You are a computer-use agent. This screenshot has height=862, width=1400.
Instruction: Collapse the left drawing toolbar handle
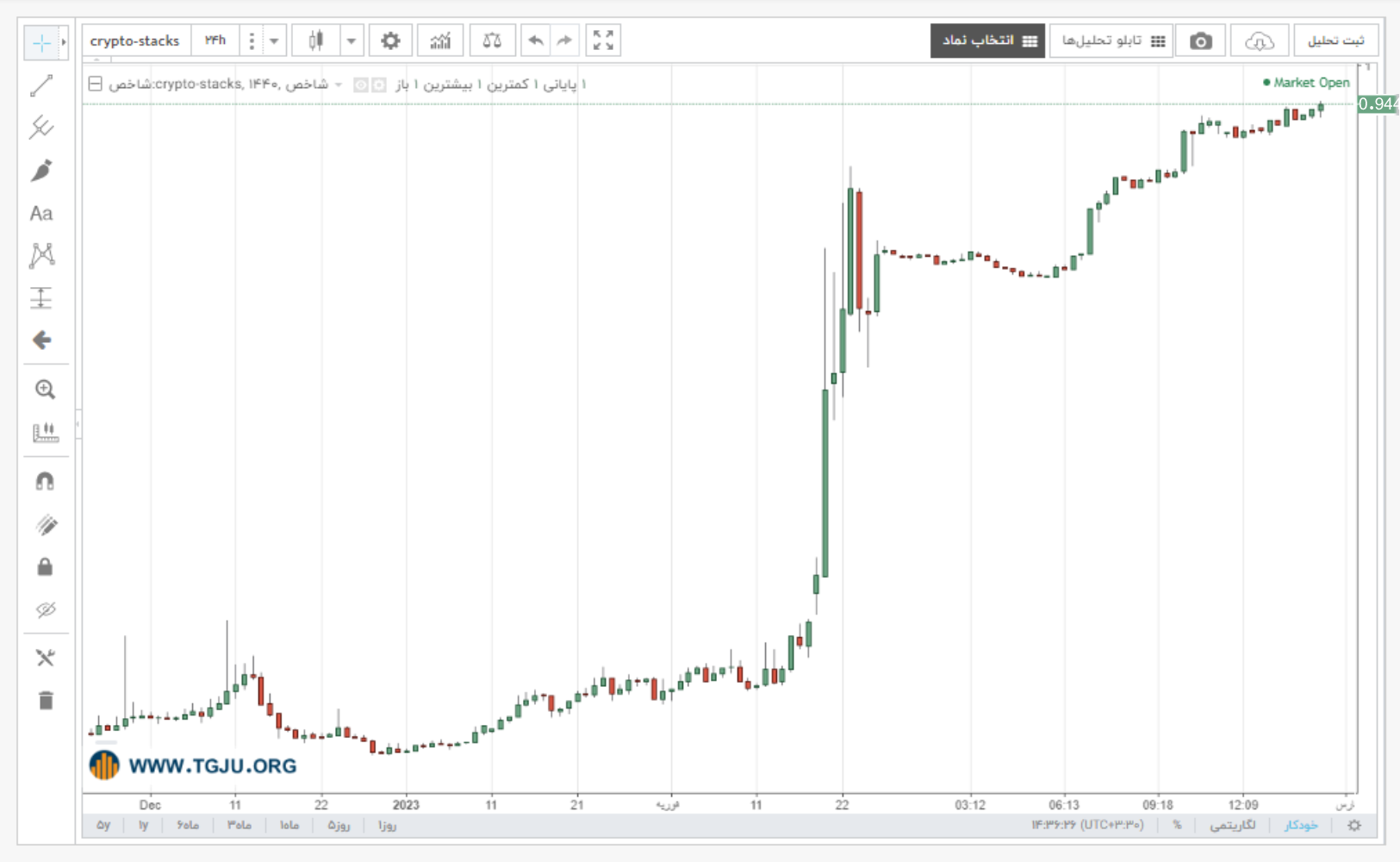click(x=78, y=424)
